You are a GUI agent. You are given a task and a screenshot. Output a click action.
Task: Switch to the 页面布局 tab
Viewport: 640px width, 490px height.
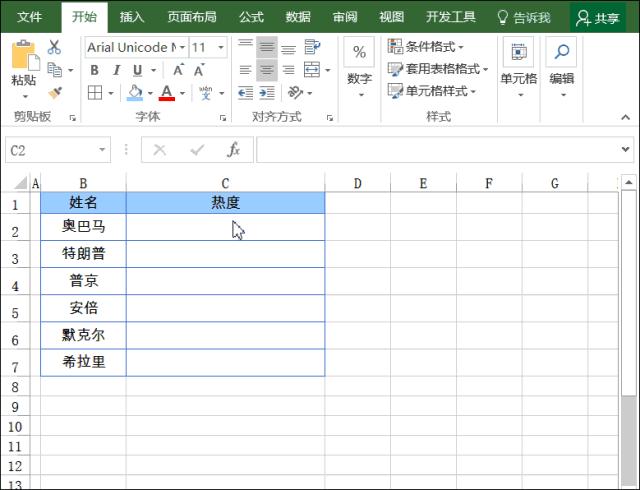point(192,17)
